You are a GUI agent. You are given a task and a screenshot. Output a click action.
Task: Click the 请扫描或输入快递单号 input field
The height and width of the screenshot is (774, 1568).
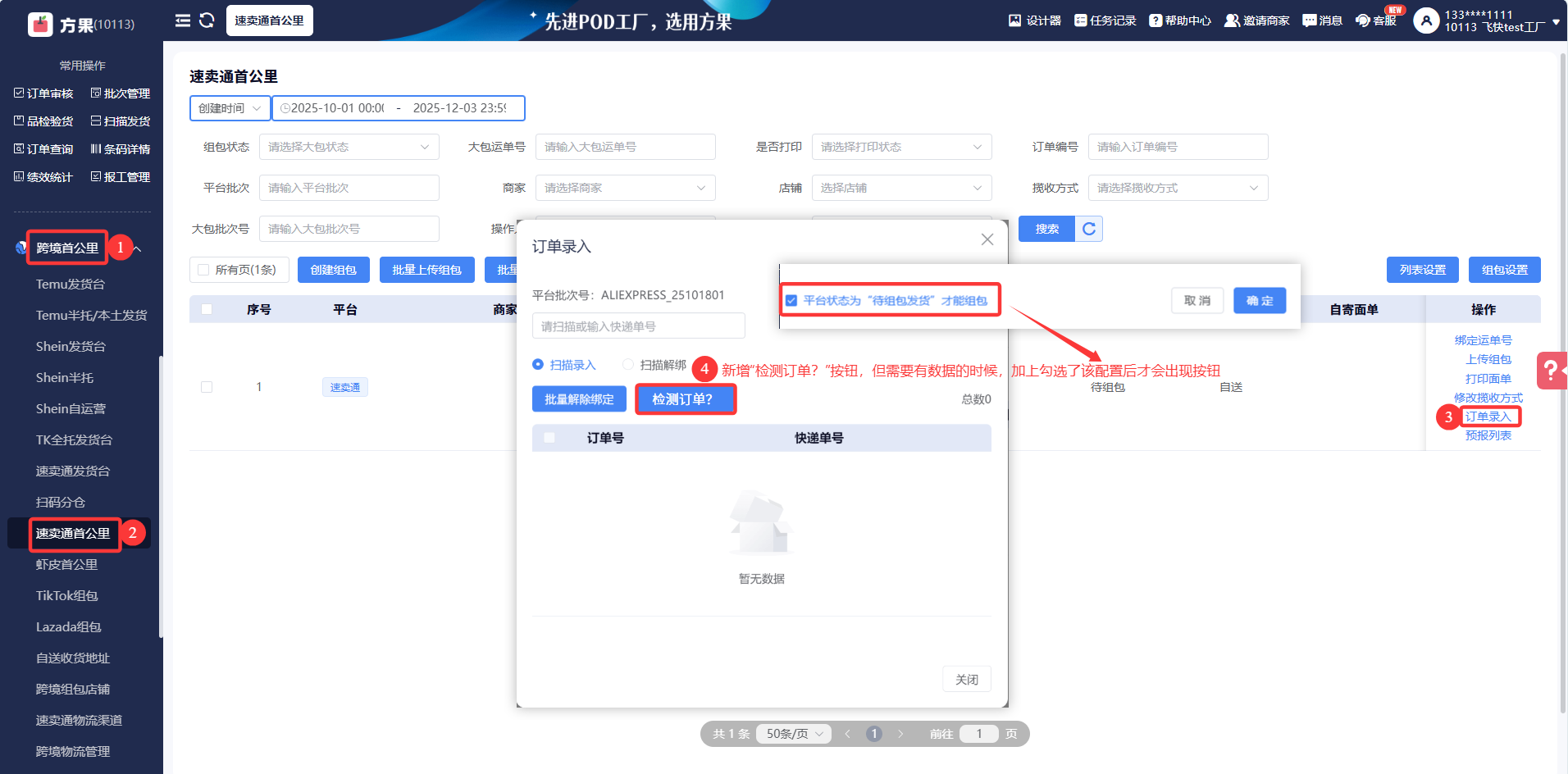pos(639,326)
